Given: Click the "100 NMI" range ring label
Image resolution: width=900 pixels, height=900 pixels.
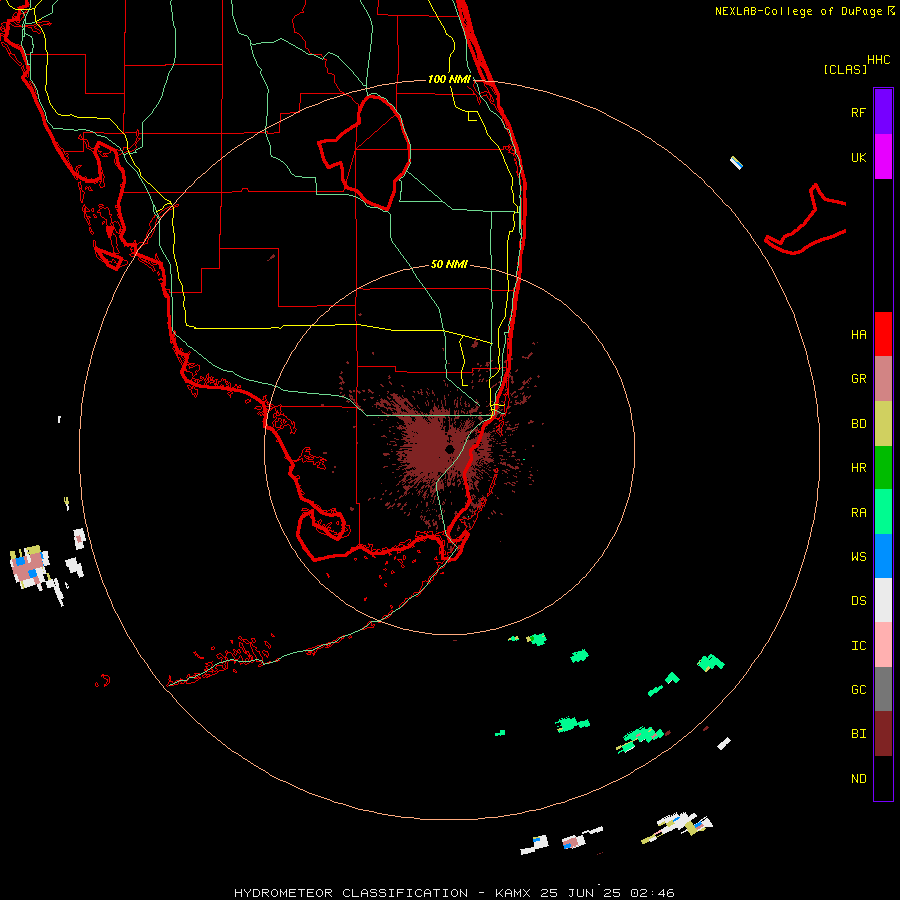Looking at the screenshot, I should 449,79.
